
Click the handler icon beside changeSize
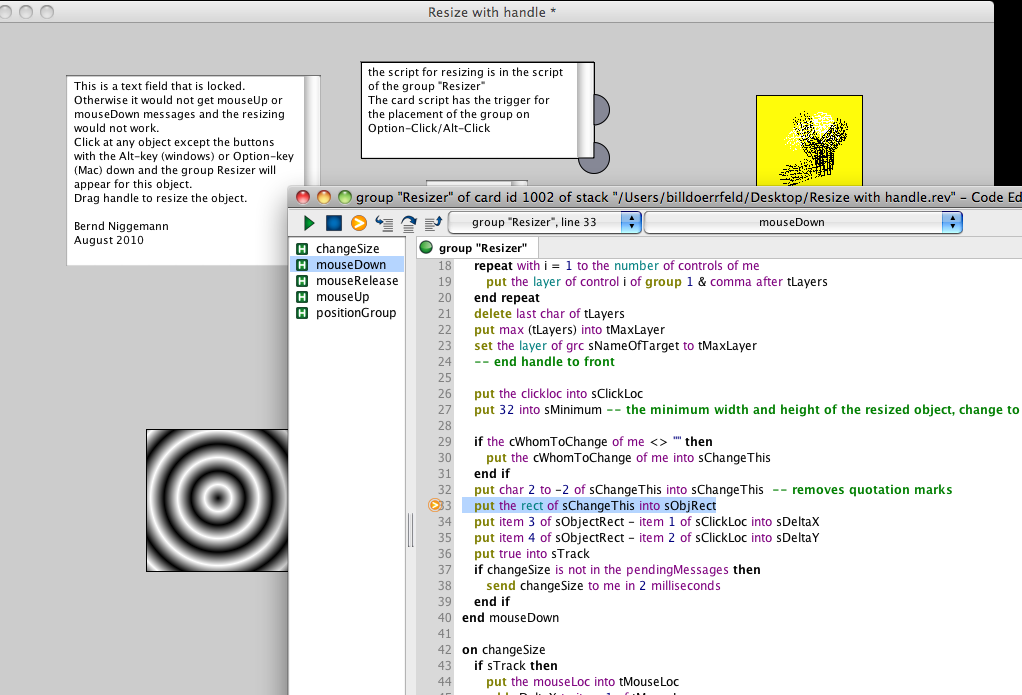click(x=301, y=249)
